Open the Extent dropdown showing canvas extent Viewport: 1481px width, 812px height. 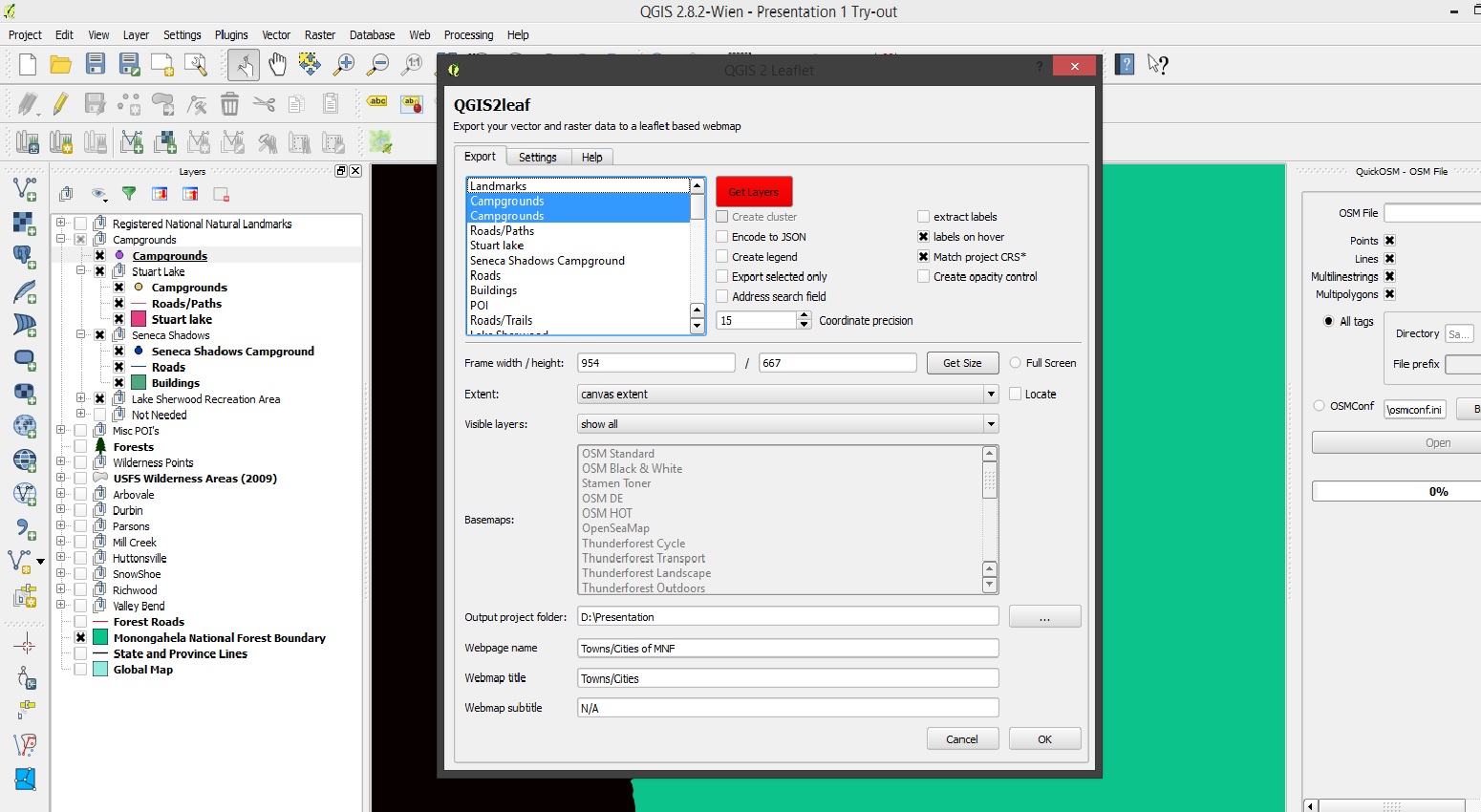point(788,394)
